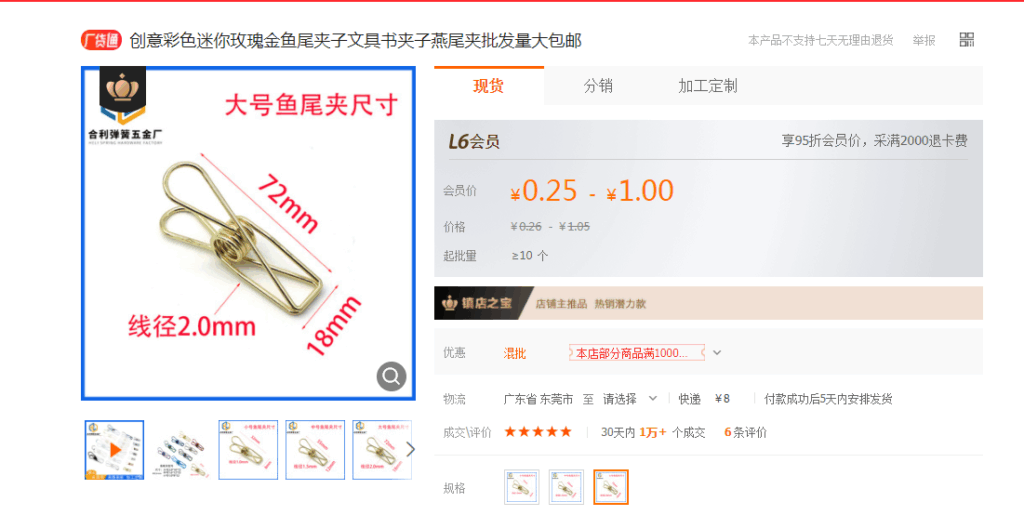Switch to the 加工定制 tab
Image resolution: width=1024 pixels, height=515 pixels.
(x=708, y=86)
